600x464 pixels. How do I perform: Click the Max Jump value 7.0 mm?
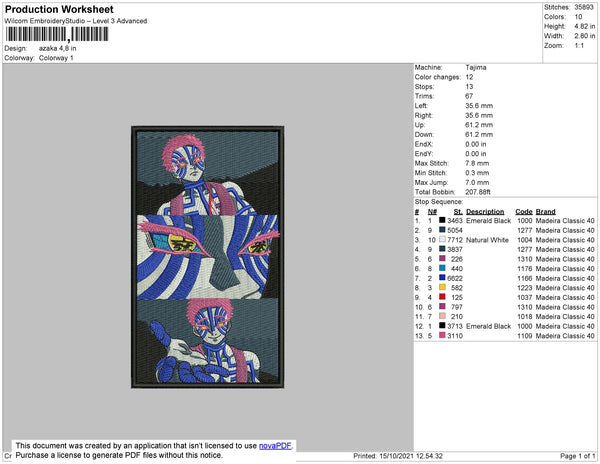pyautogui.click(x=477, y=182)
